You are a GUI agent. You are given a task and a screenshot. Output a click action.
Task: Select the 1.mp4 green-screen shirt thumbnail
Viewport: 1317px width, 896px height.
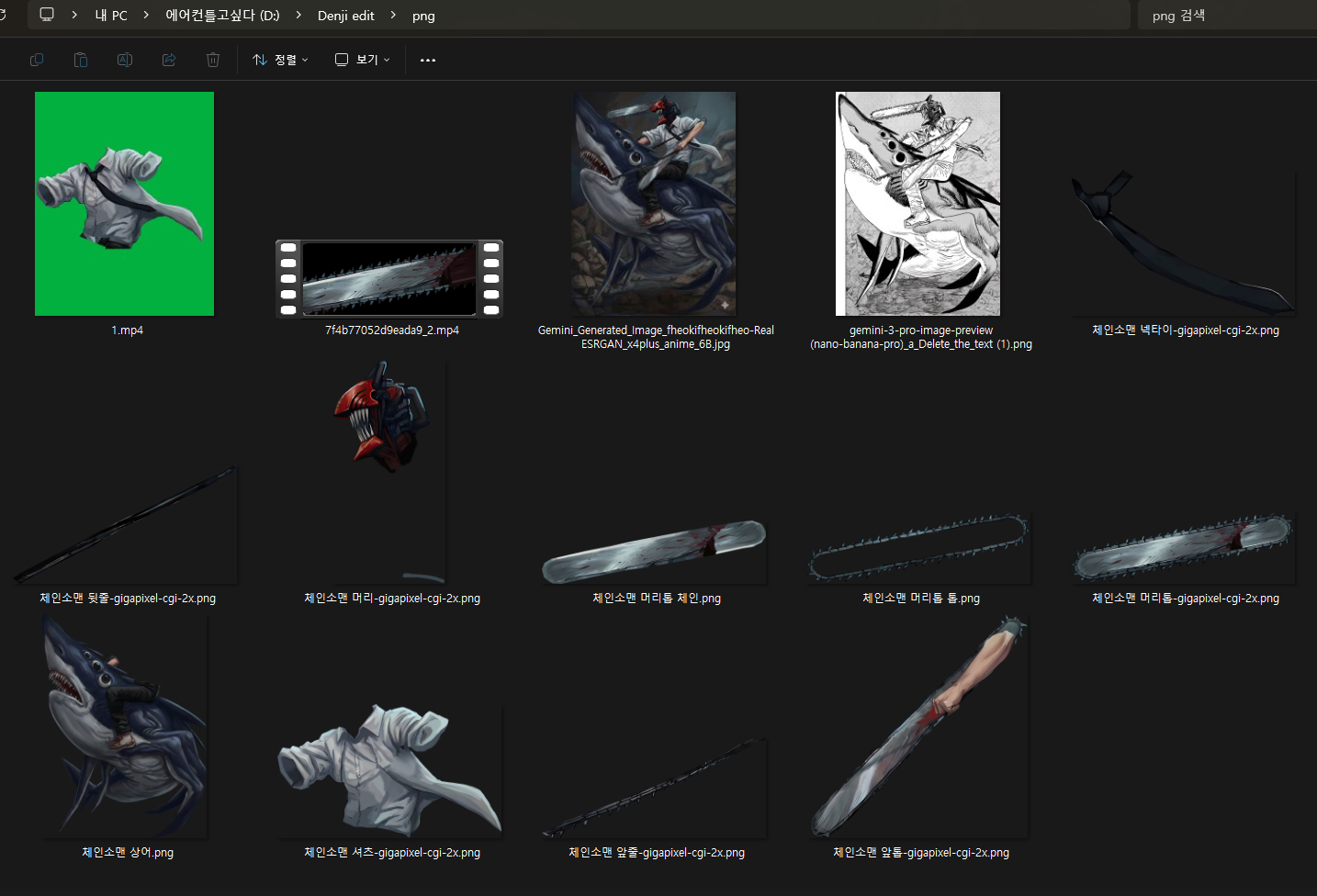124,204
